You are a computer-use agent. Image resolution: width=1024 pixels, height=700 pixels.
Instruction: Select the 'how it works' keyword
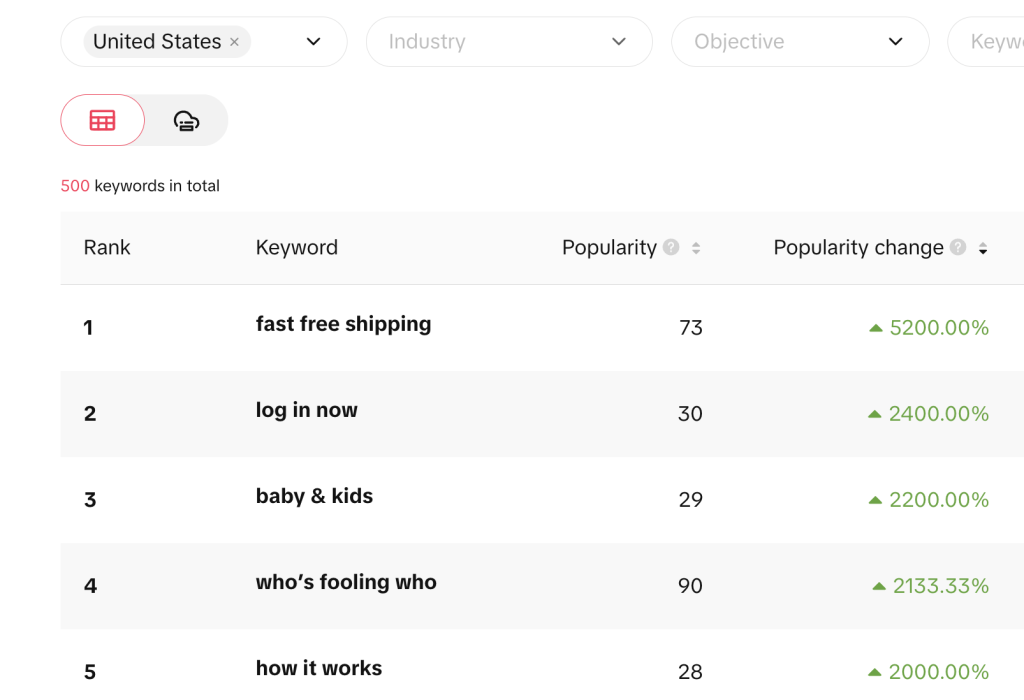pyautogui.click(x=318, y=668)
